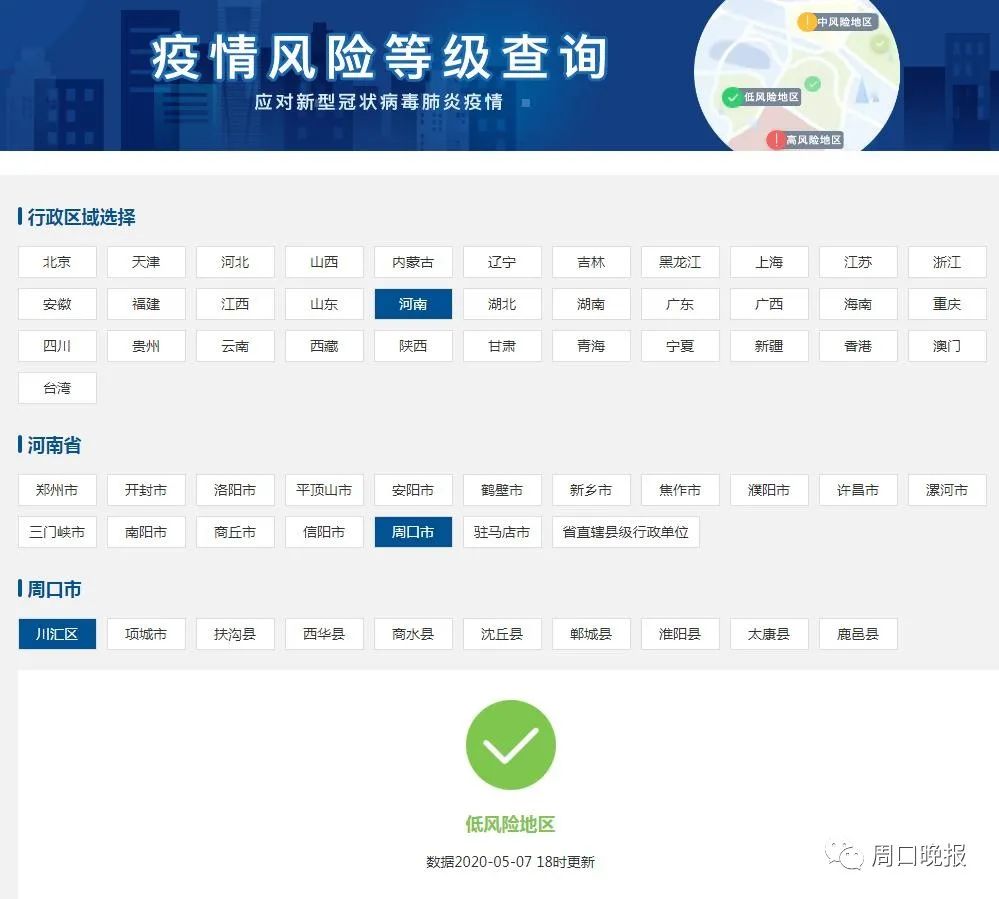Screen dimensions: 999x899
Task: Open 省直辖县级行政单位 option
Action: tap(625, 532)
